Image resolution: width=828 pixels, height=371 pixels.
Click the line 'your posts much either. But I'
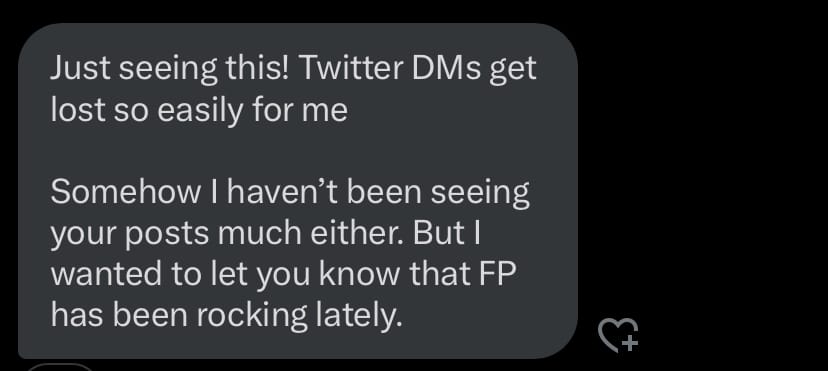click(x=266, y=233)
